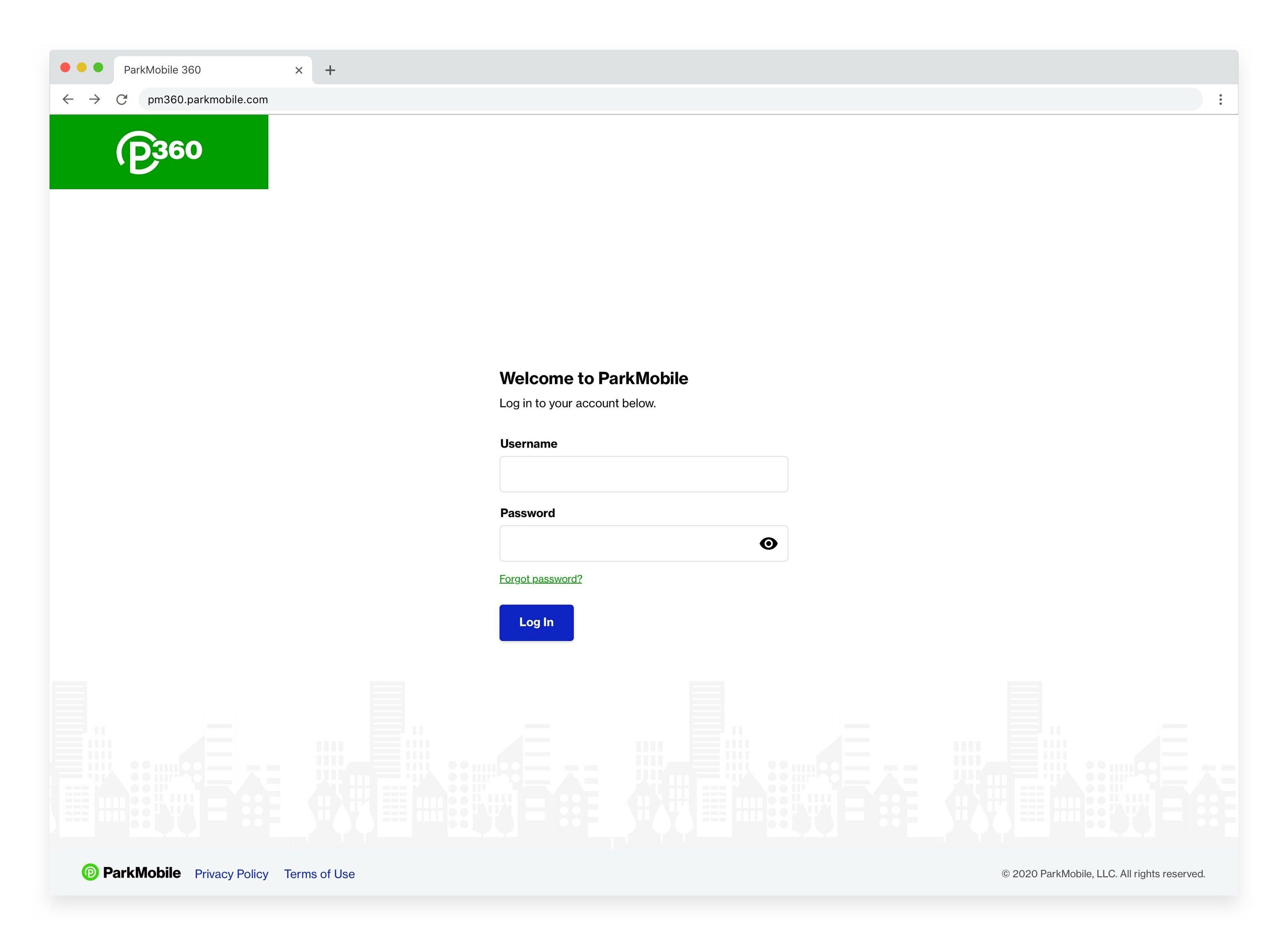Click the P360 logo in green header
The height and width of the screenshot is (945, 1288).
tap(159, 152)
